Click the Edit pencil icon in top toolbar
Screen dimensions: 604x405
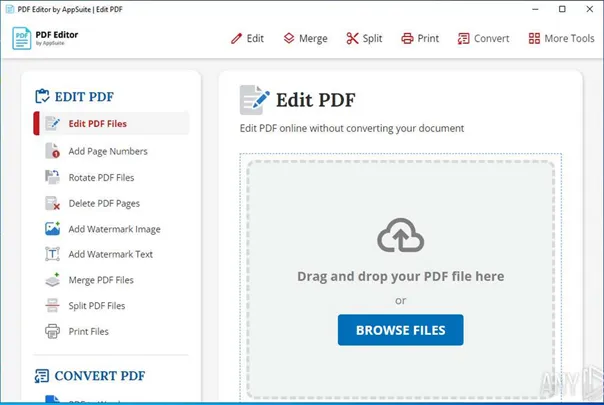[x=236, y=39]
